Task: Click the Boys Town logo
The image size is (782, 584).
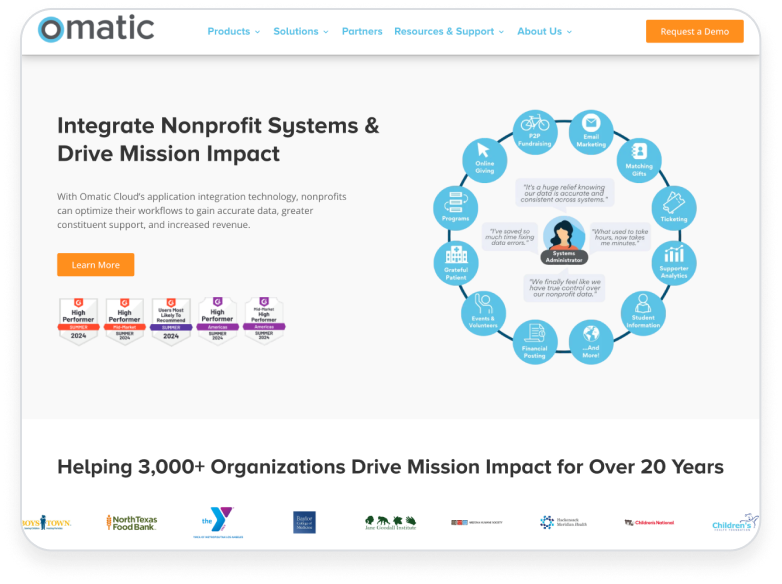Action: 46,523
